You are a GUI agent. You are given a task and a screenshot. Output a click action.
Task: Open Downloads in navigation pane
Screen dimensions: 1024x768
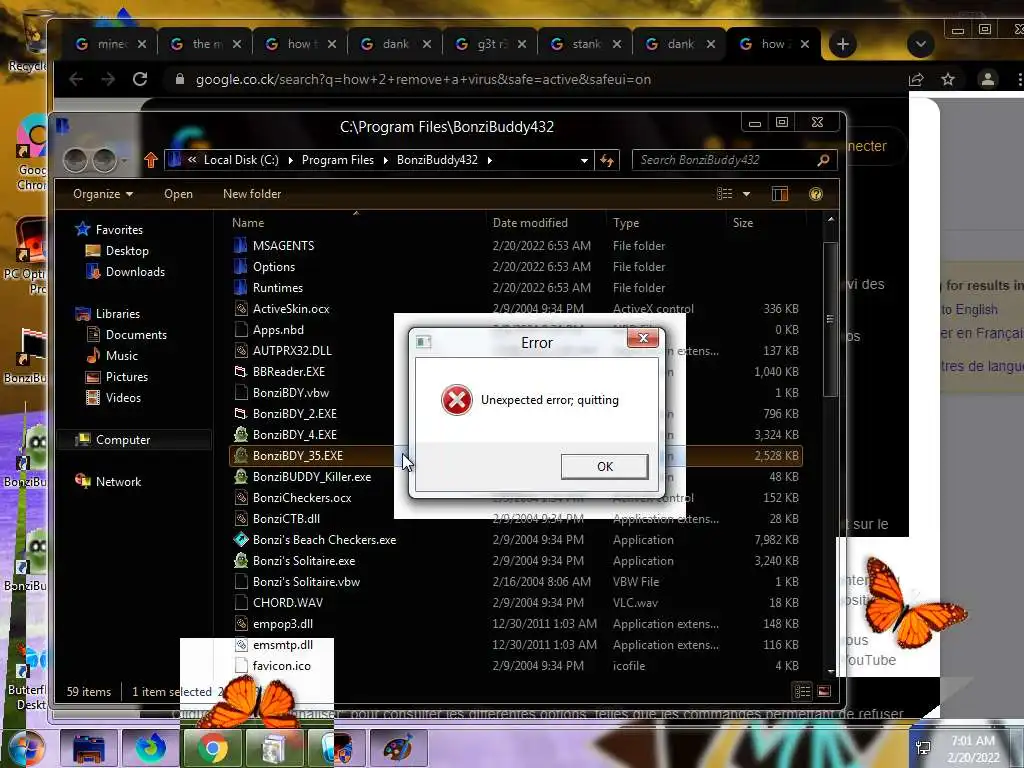tap(135, 272)
